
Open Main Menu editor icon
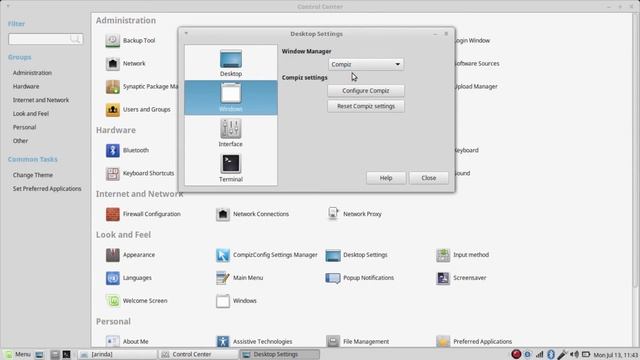[x=222, y=278]
